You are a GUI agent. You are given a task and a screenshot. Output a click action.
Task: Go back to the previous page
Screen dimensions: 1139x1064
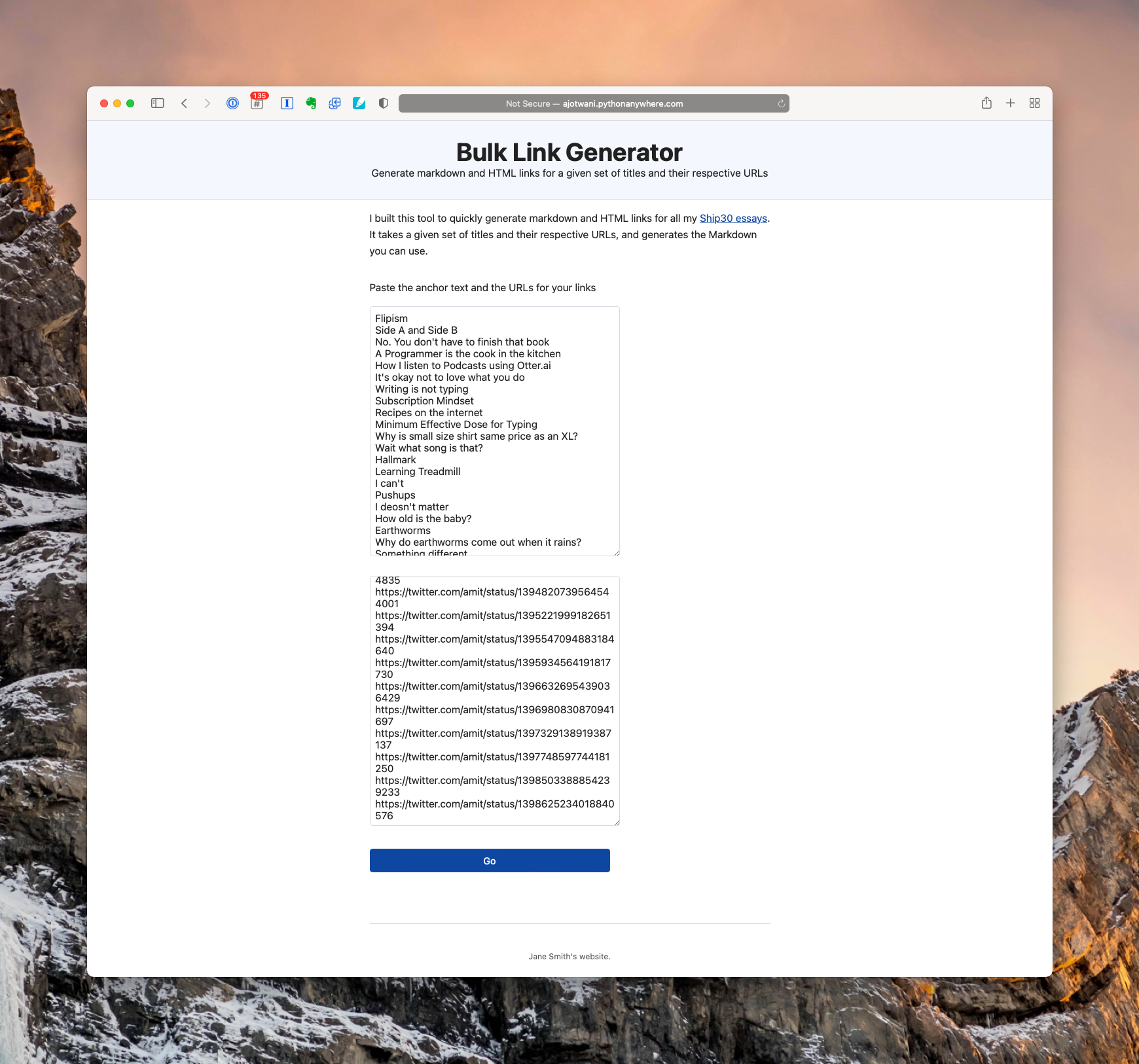(185, 103)
